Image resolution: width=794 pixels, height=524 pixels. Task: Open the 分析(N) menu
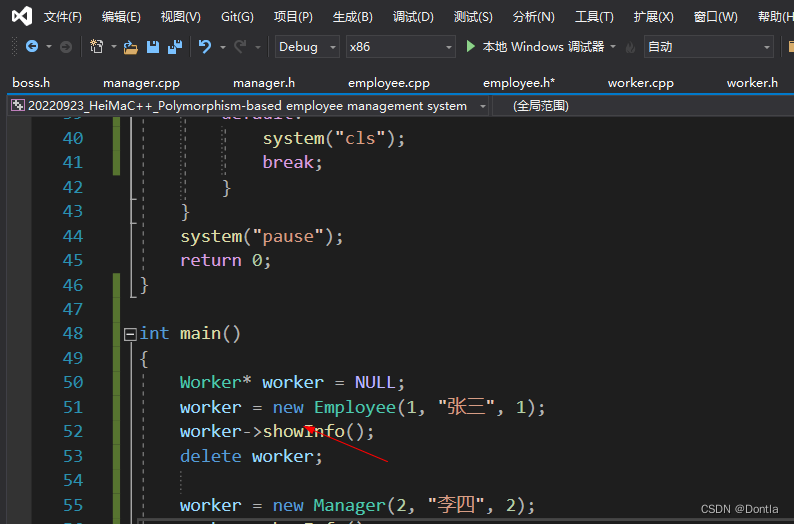pos(533,17)
